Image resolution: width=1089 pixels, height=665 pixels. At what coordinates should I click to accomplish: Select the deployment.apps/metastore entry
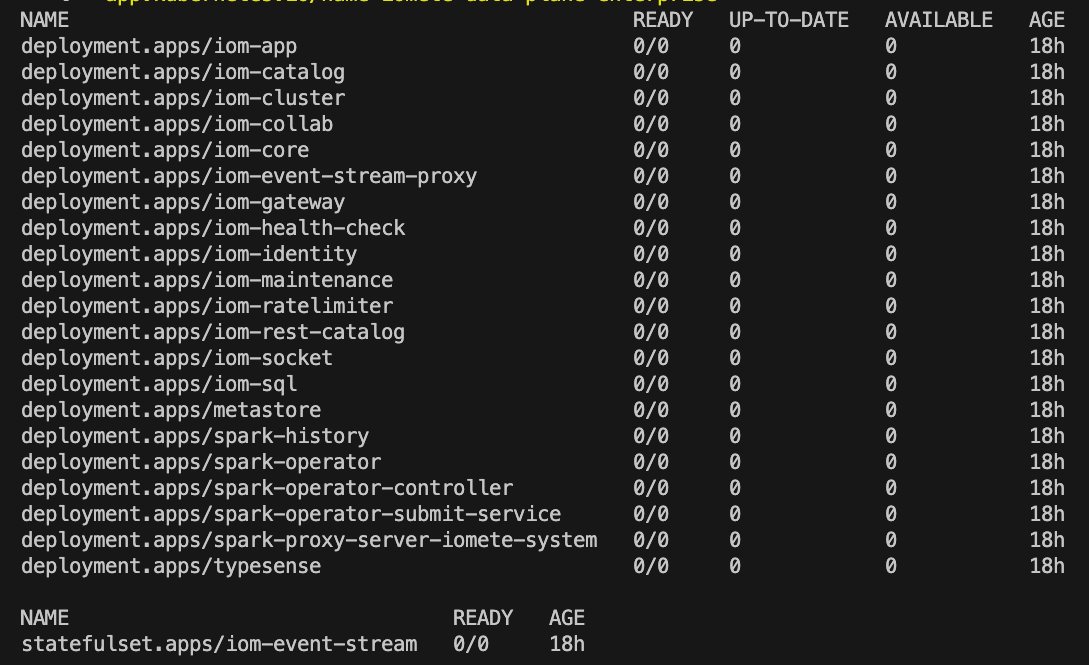171,410
